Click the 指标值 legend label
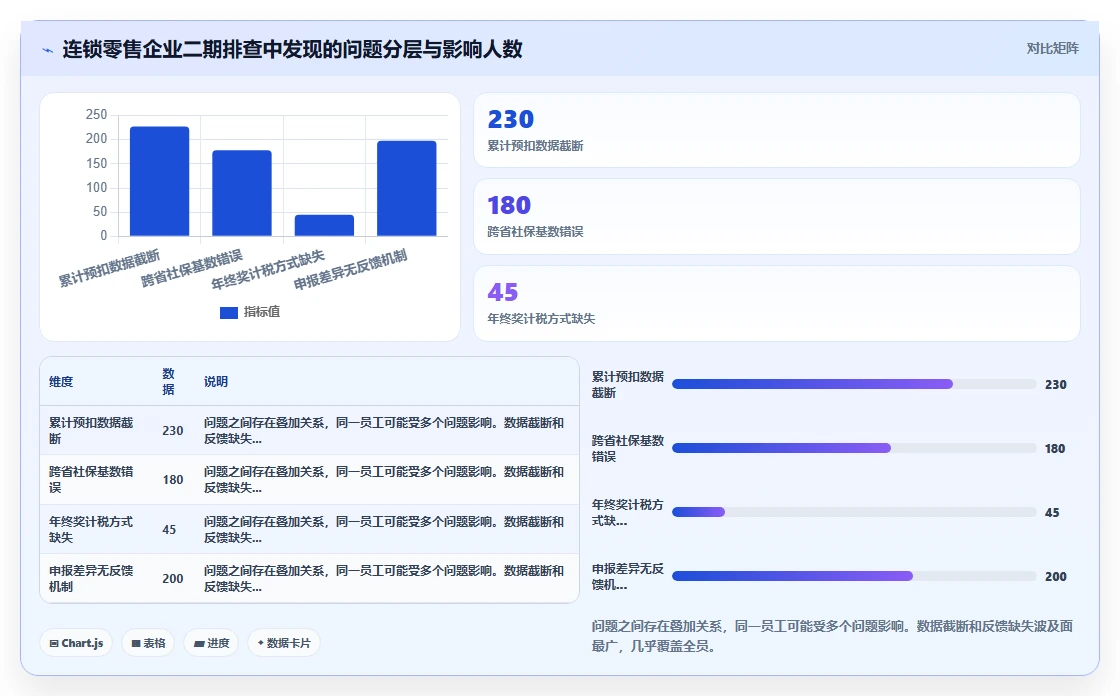 pos(262,312)
